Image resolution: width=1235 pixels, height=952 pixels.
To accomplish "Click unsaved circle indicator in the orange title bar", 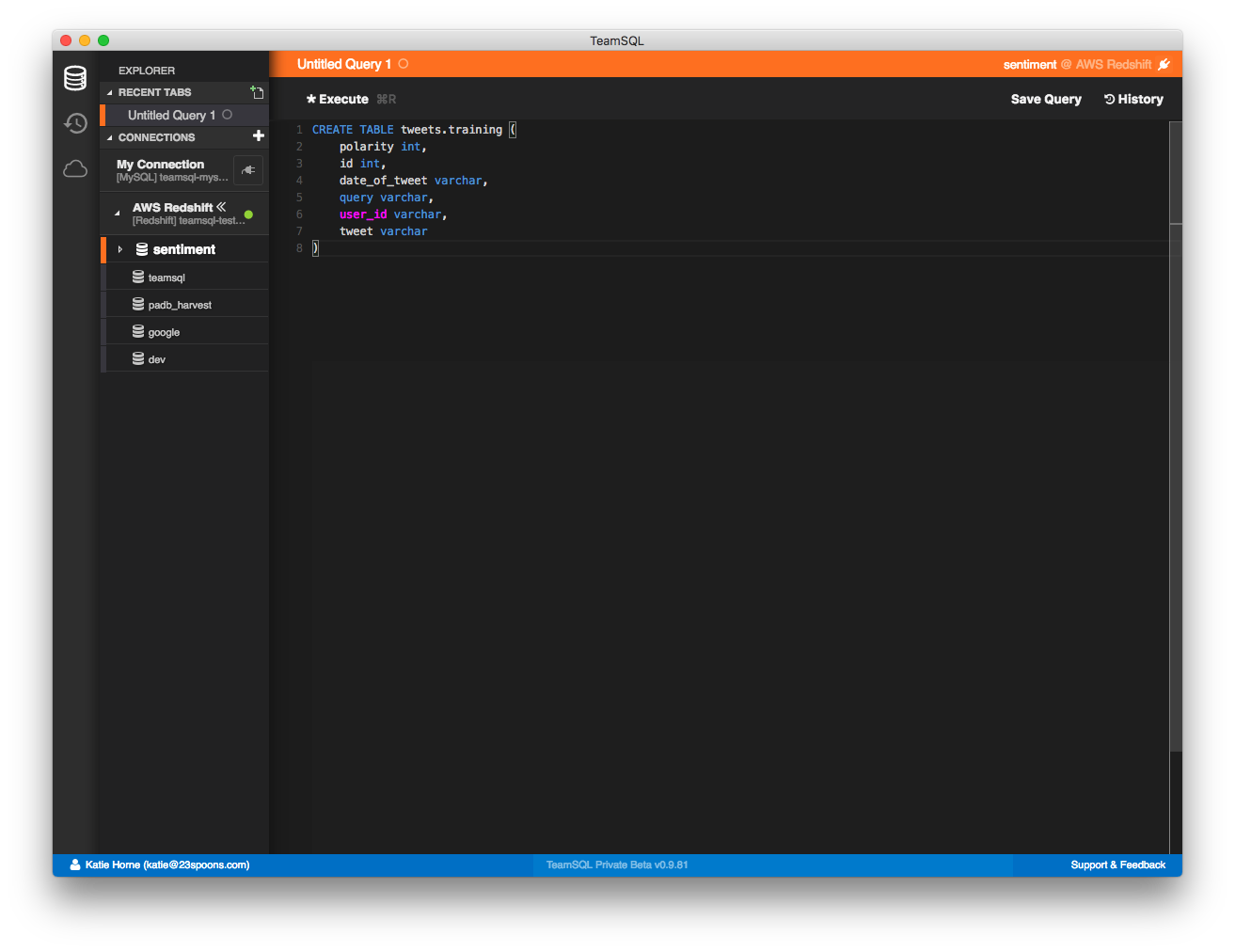I will click(404, 64).
